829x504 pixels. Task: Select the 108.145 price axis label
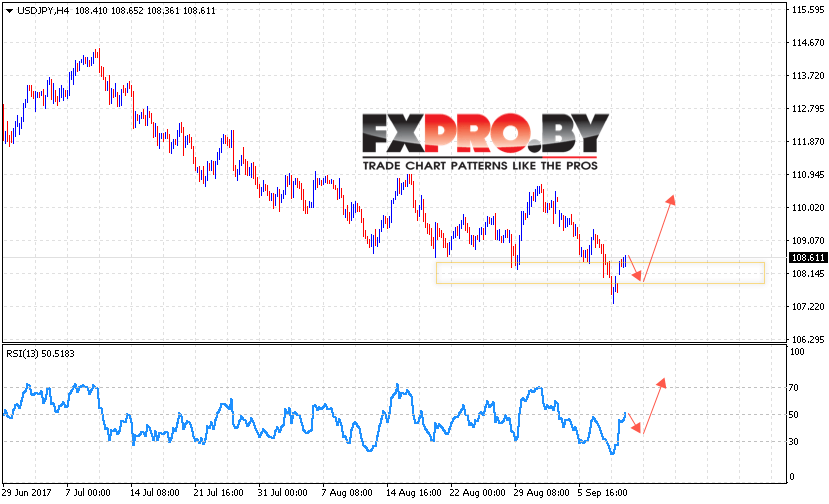click(x=808, y=273)
